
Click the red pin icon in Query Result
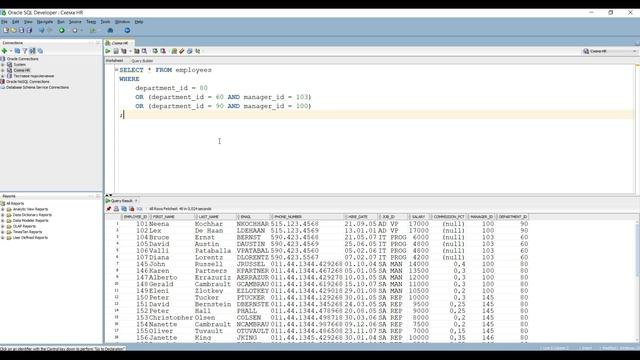[x=109, y=209]
